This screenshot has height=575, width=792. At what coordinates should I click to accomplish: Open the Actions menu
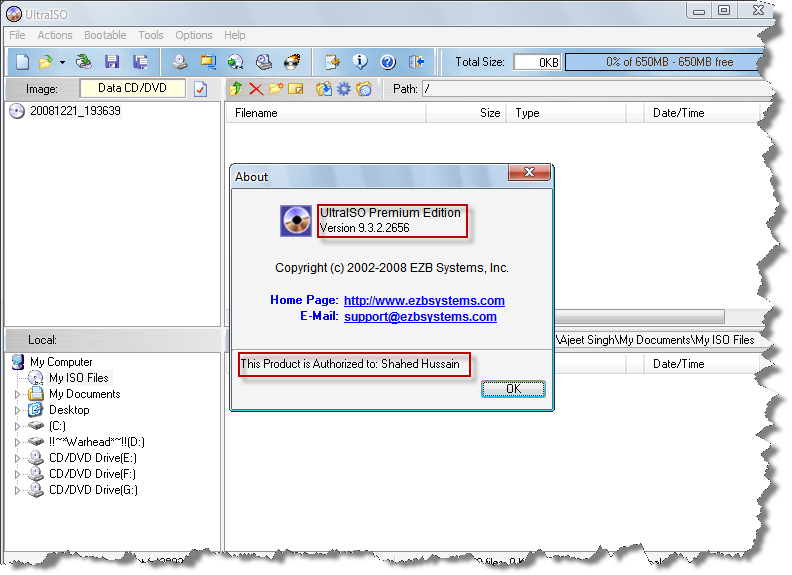pos(55,35)
